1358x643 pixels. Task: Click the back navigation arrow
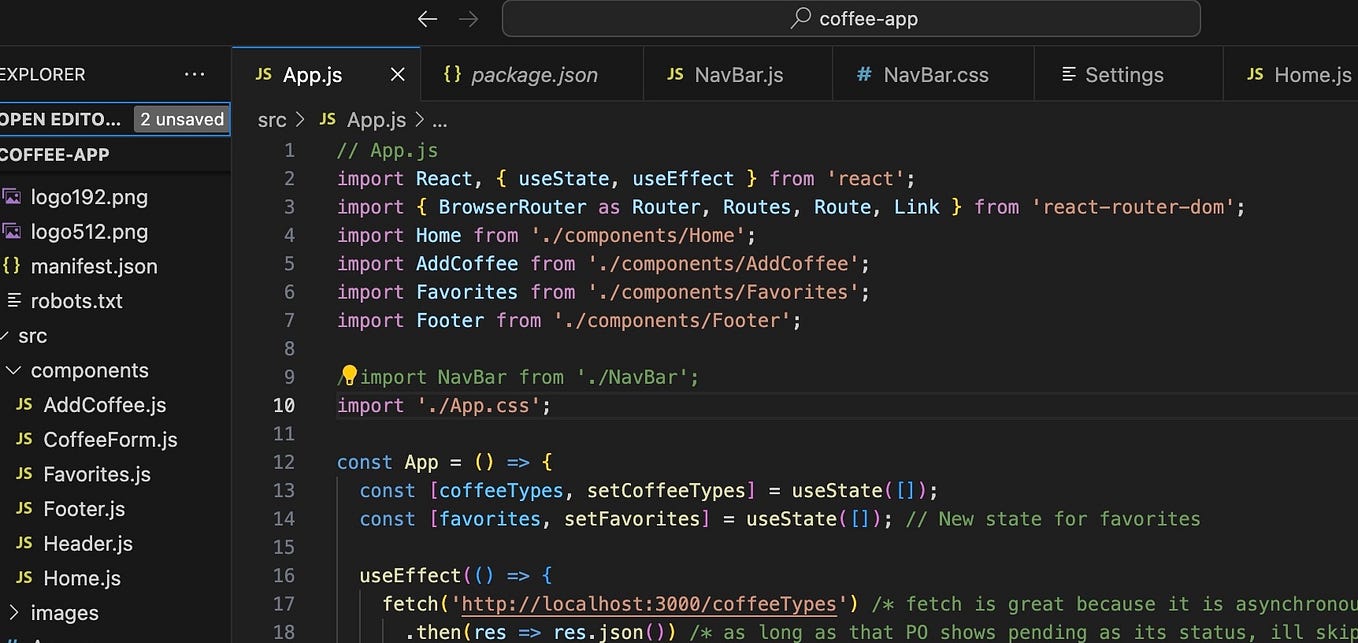point(428,19)
